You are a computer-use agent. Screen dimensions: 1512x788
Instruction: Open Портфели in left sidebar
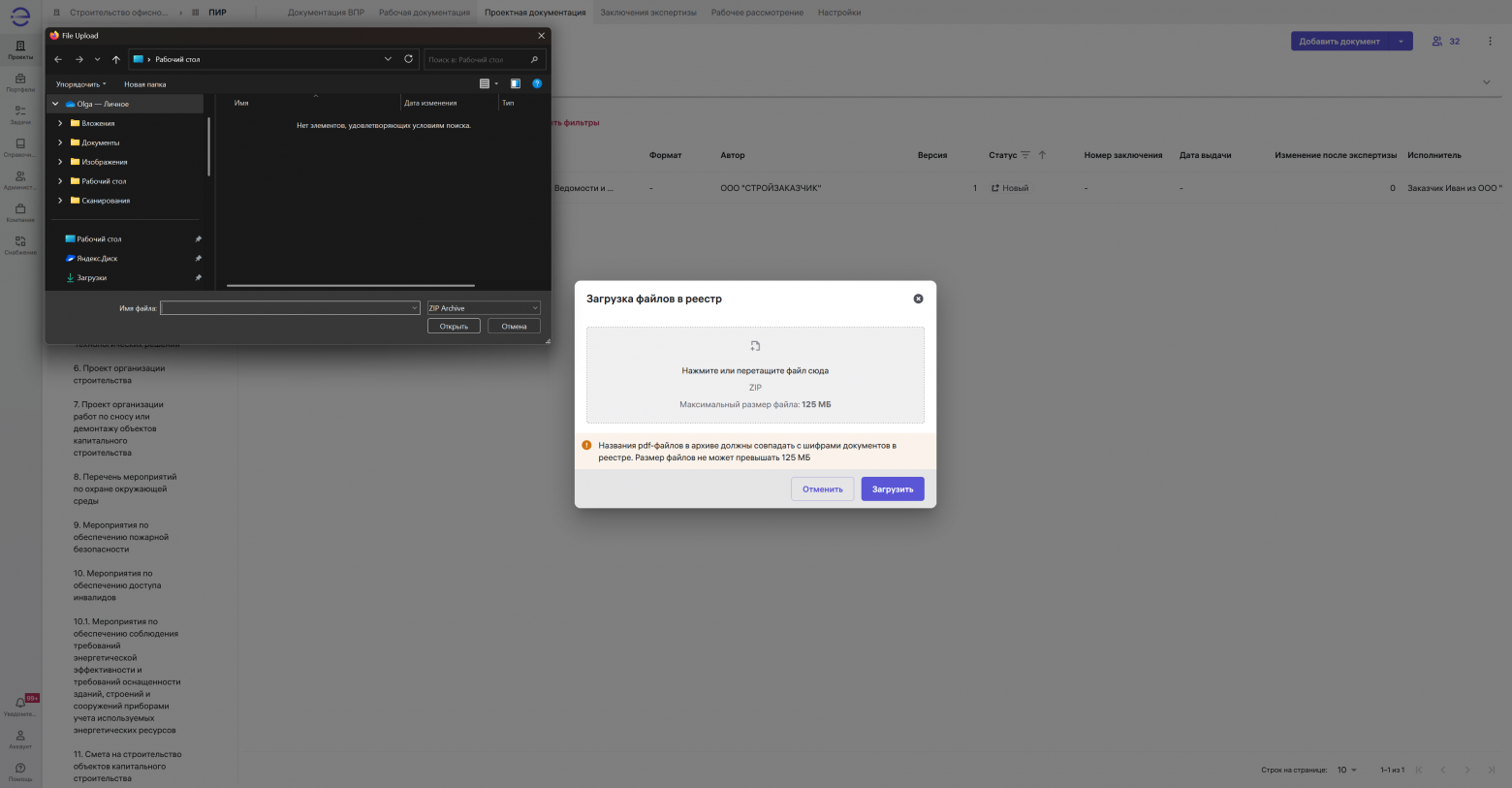(20, 82)
